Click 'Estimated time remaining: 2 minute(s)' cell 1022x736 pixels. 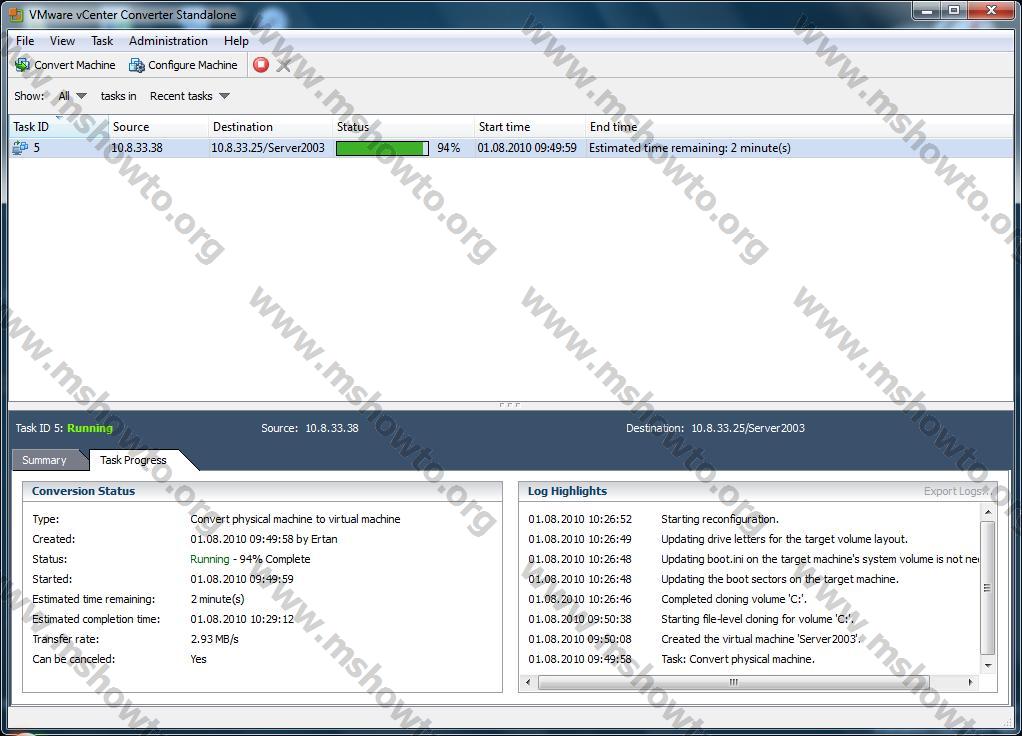click(690, 148)
